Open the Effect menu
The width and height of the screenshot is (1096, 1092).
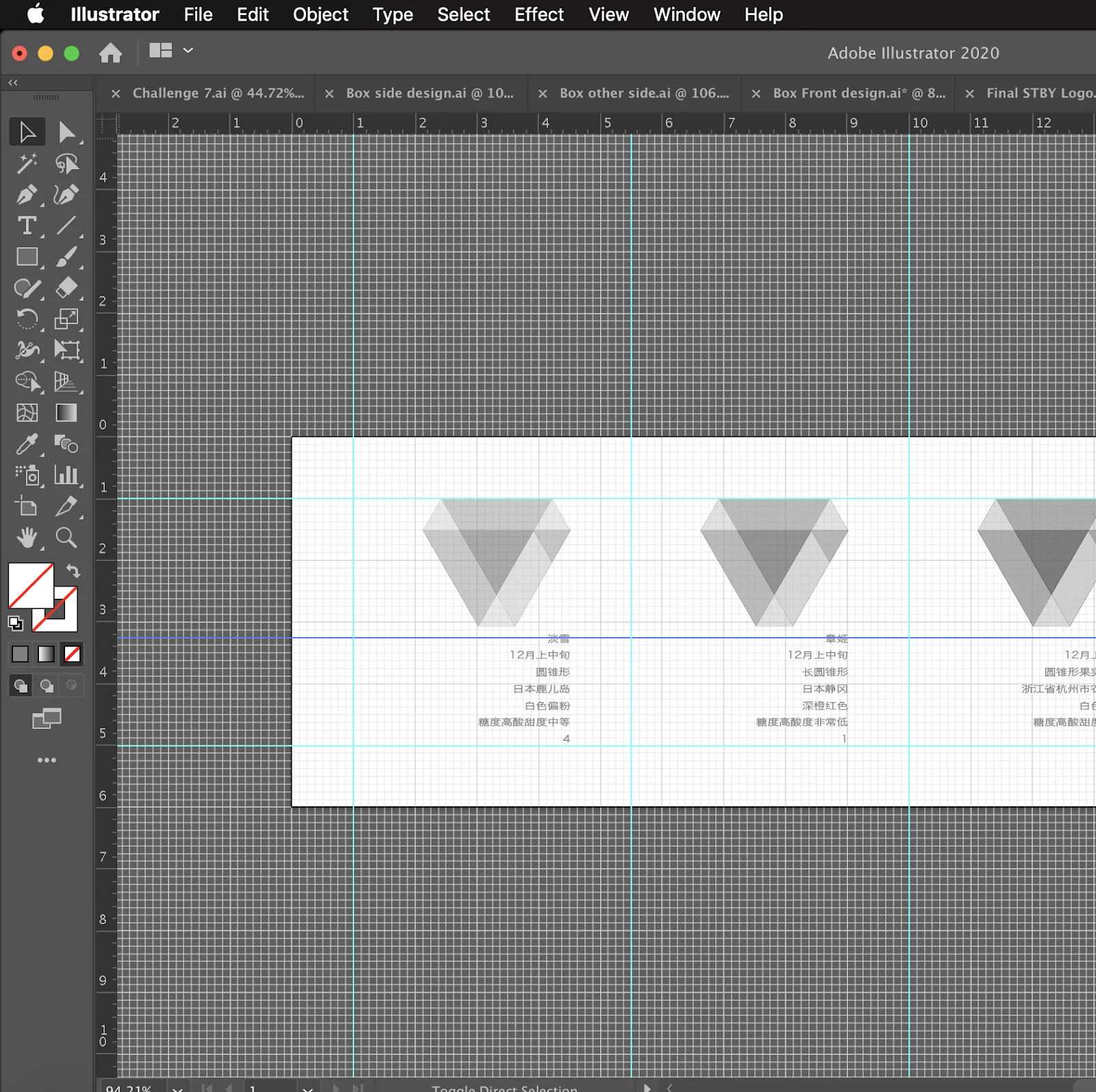click(539, 14)
